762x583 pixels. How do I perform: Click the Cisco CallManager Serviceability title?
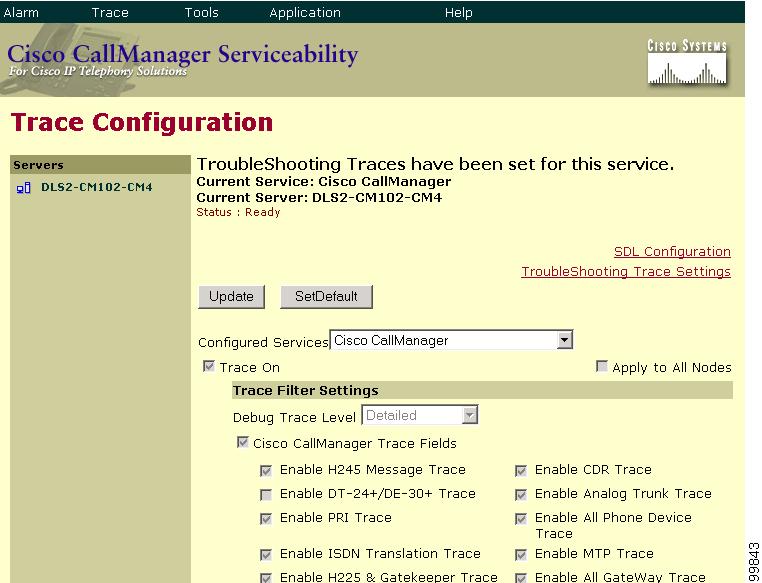183,54
